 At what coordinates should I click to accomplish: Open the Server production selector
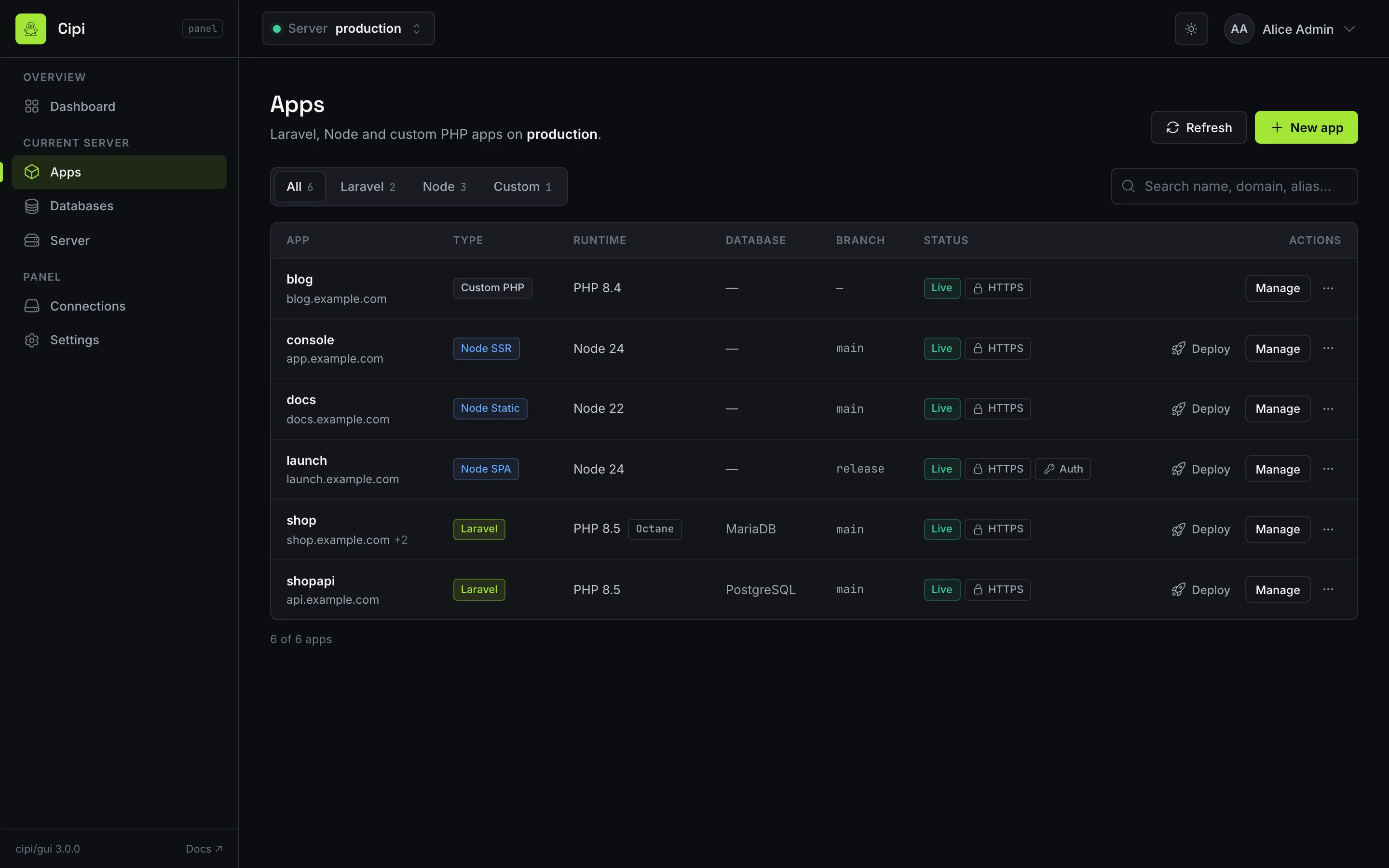348,29
